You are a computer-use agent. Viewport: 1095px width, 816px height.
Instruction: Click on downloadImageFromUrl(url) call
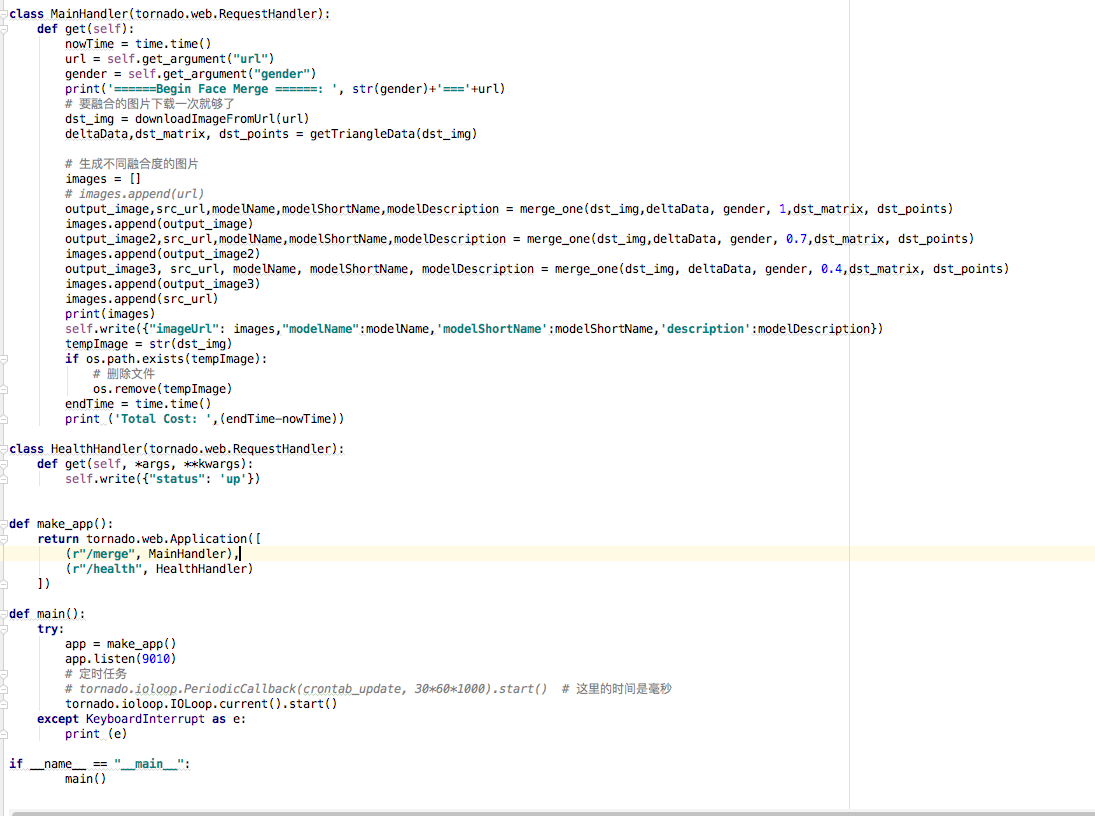click(x=222, y=119)
